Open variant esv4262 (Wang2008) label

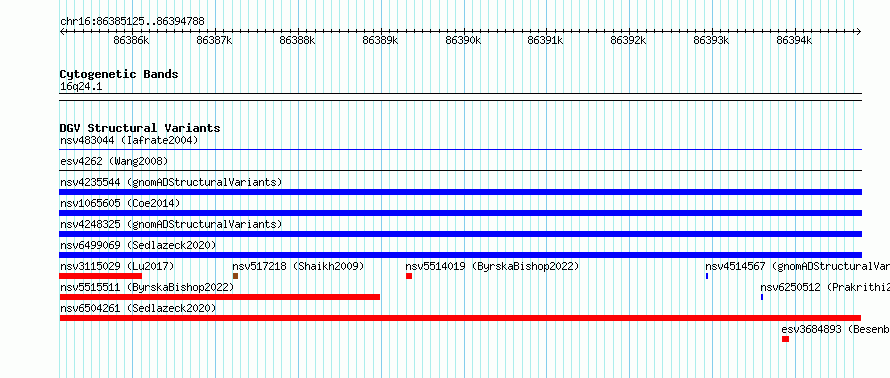coord(114,161)
